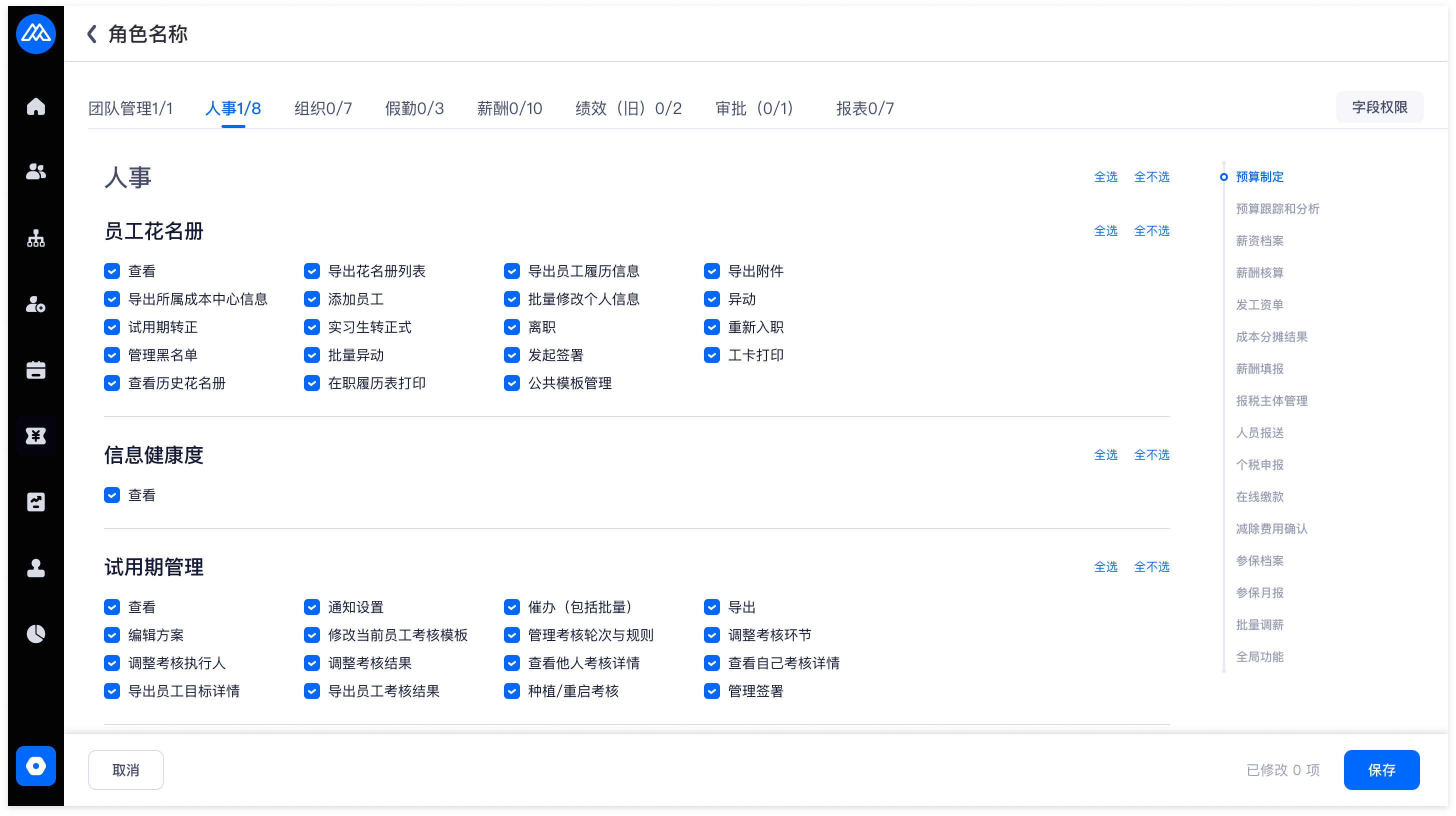Switch to 组织0/7 tab

[323, 108]
